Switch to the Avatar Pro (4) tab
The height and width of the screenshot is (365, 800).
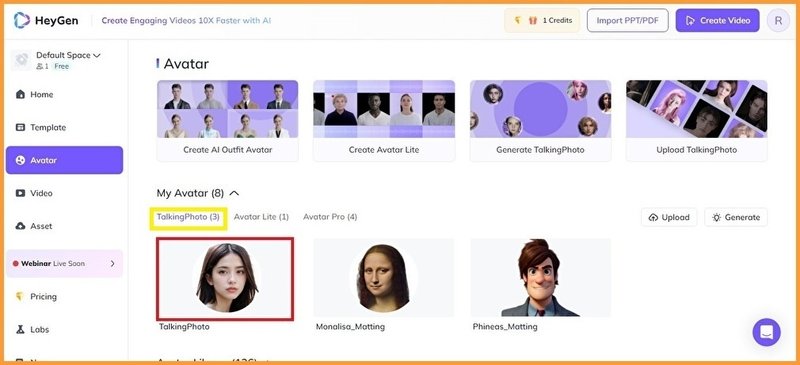(330, 217)
